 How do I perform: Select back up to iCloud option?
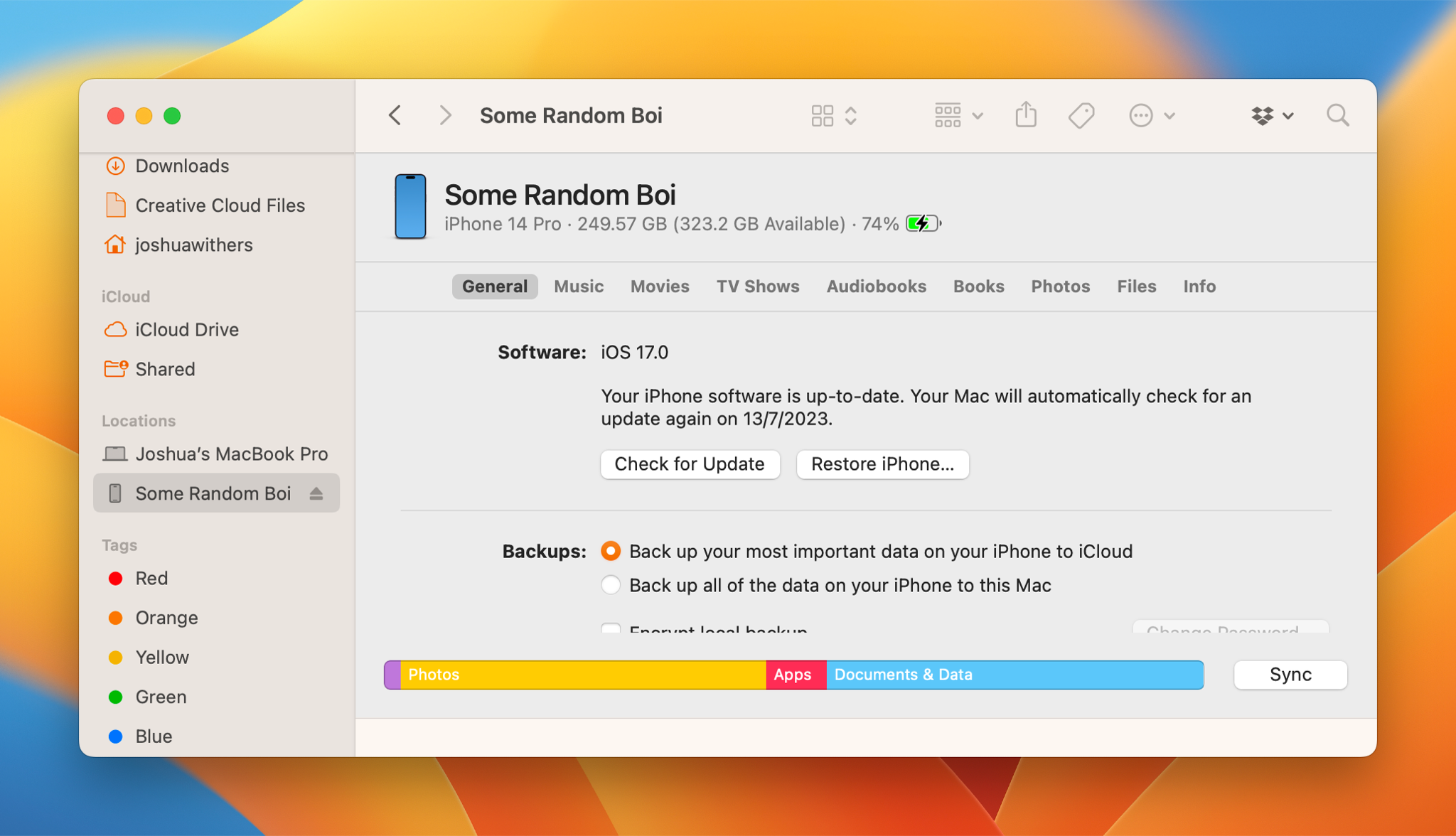tap(611, 552)
